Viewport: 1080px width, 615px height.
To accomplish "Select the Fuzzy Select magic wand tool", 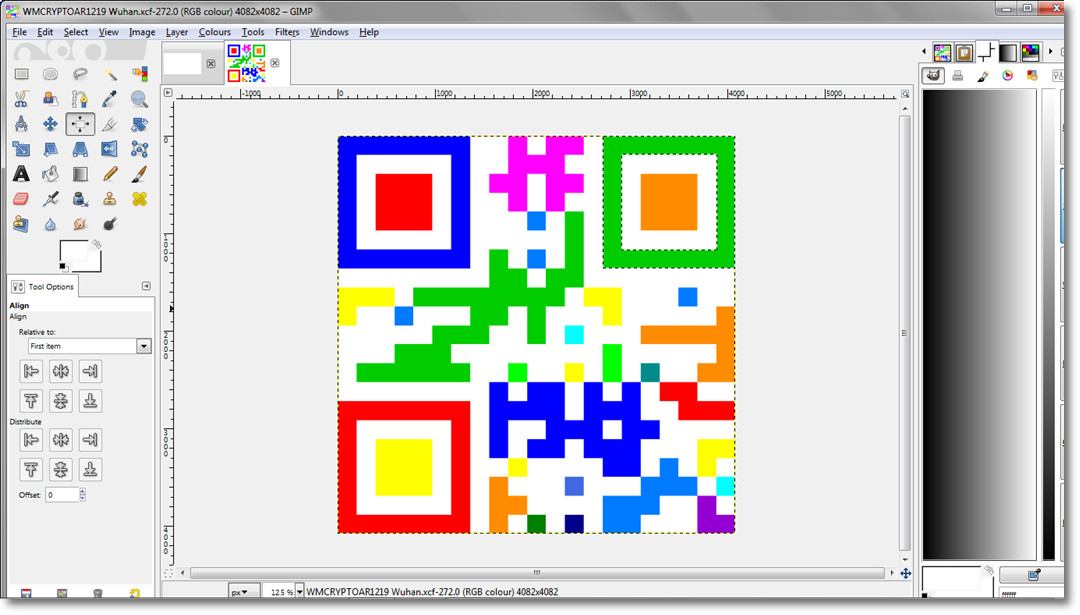I will [x=110, y=74].
